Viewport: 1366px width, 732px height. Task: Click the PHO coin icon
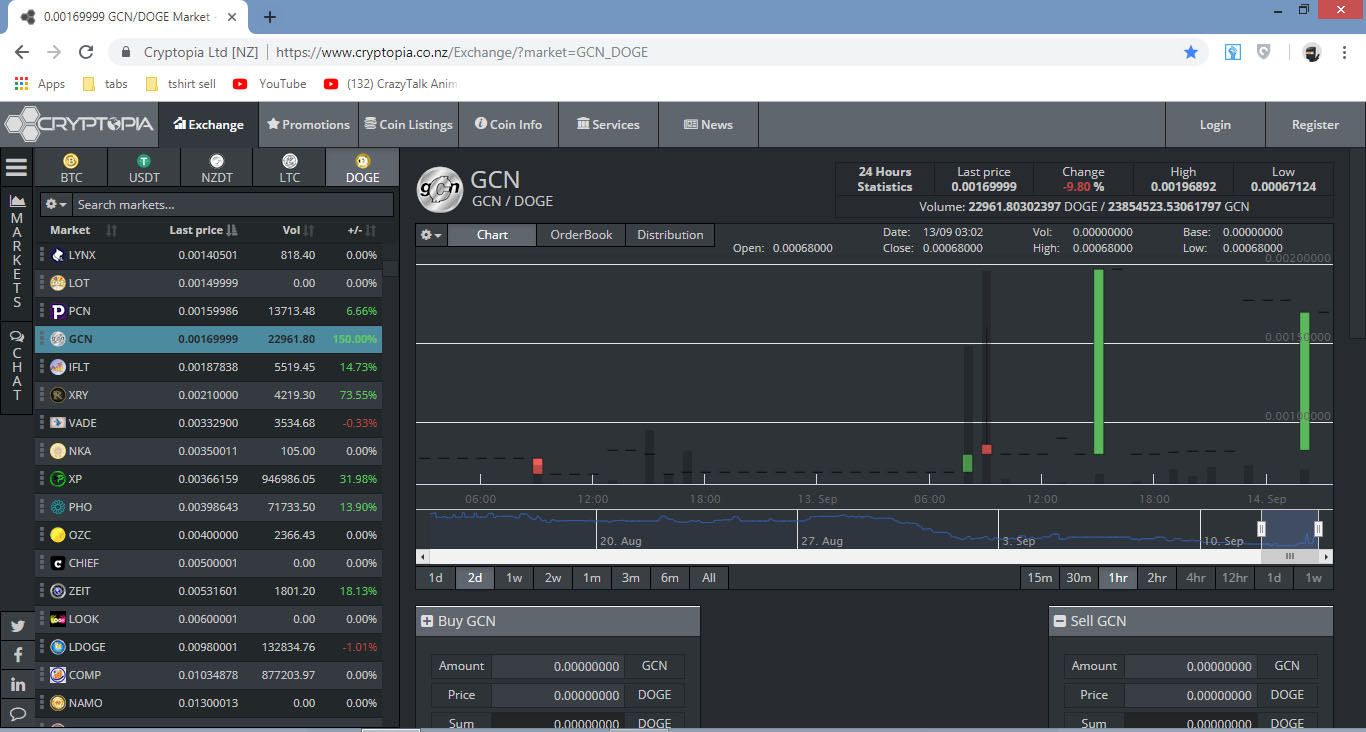coord(58,507)
